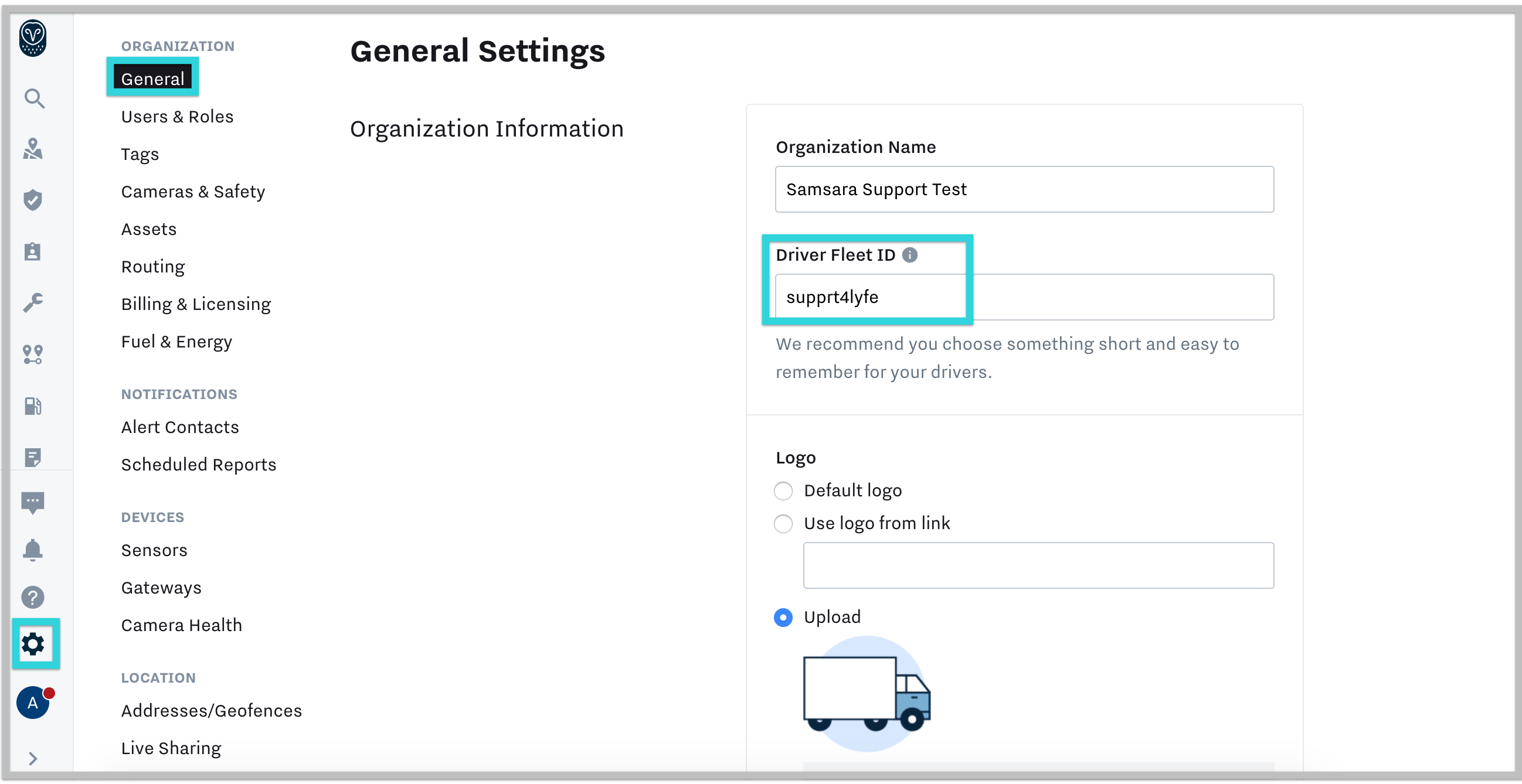1522x784 pixels.
Task: Open the fuel pump icon in sidebar
Action: click(33, 405)
